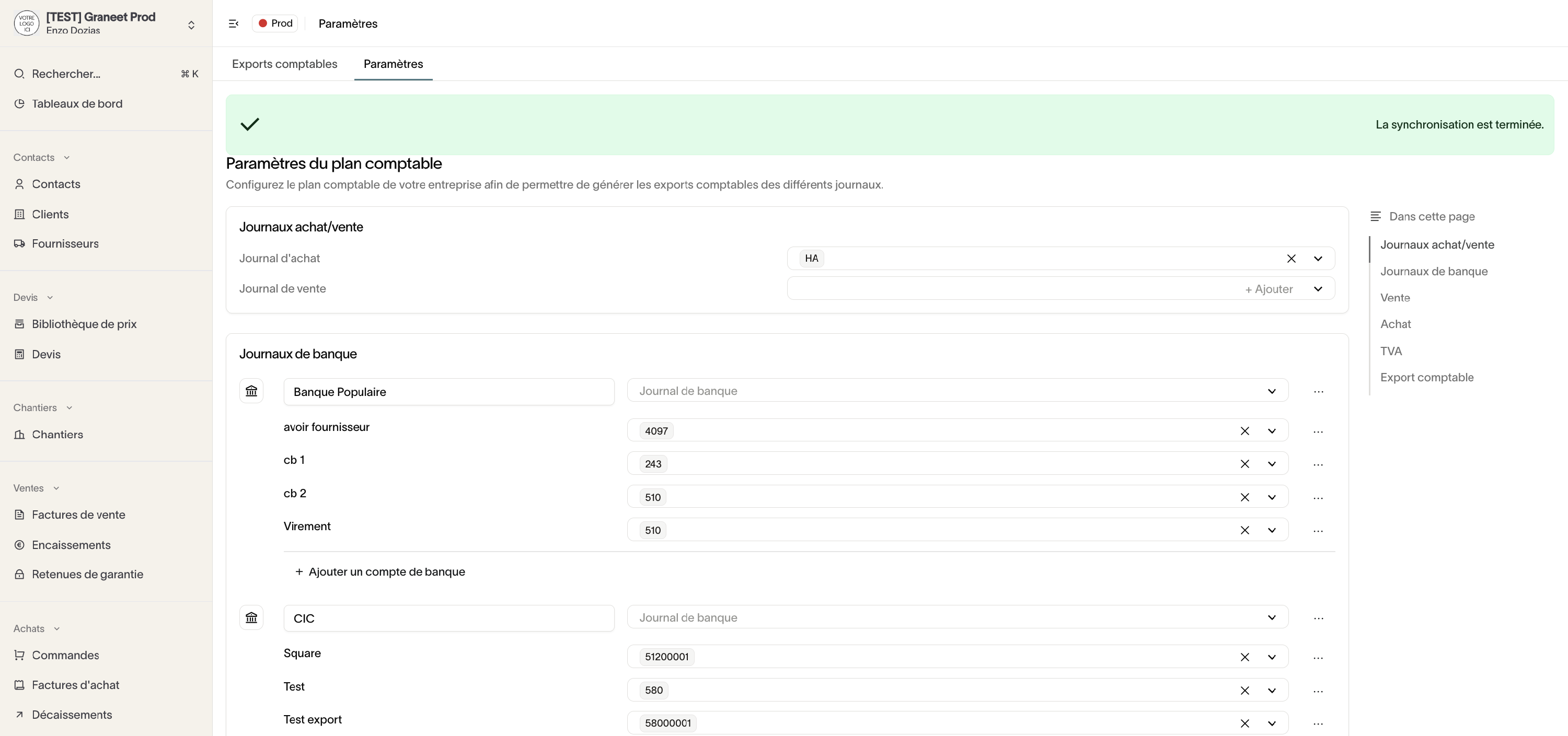Image resolution: width=1568 pixels, height=736 pixels.
Task: Jump to the TVA section in the page outline
Action: 1391,351
